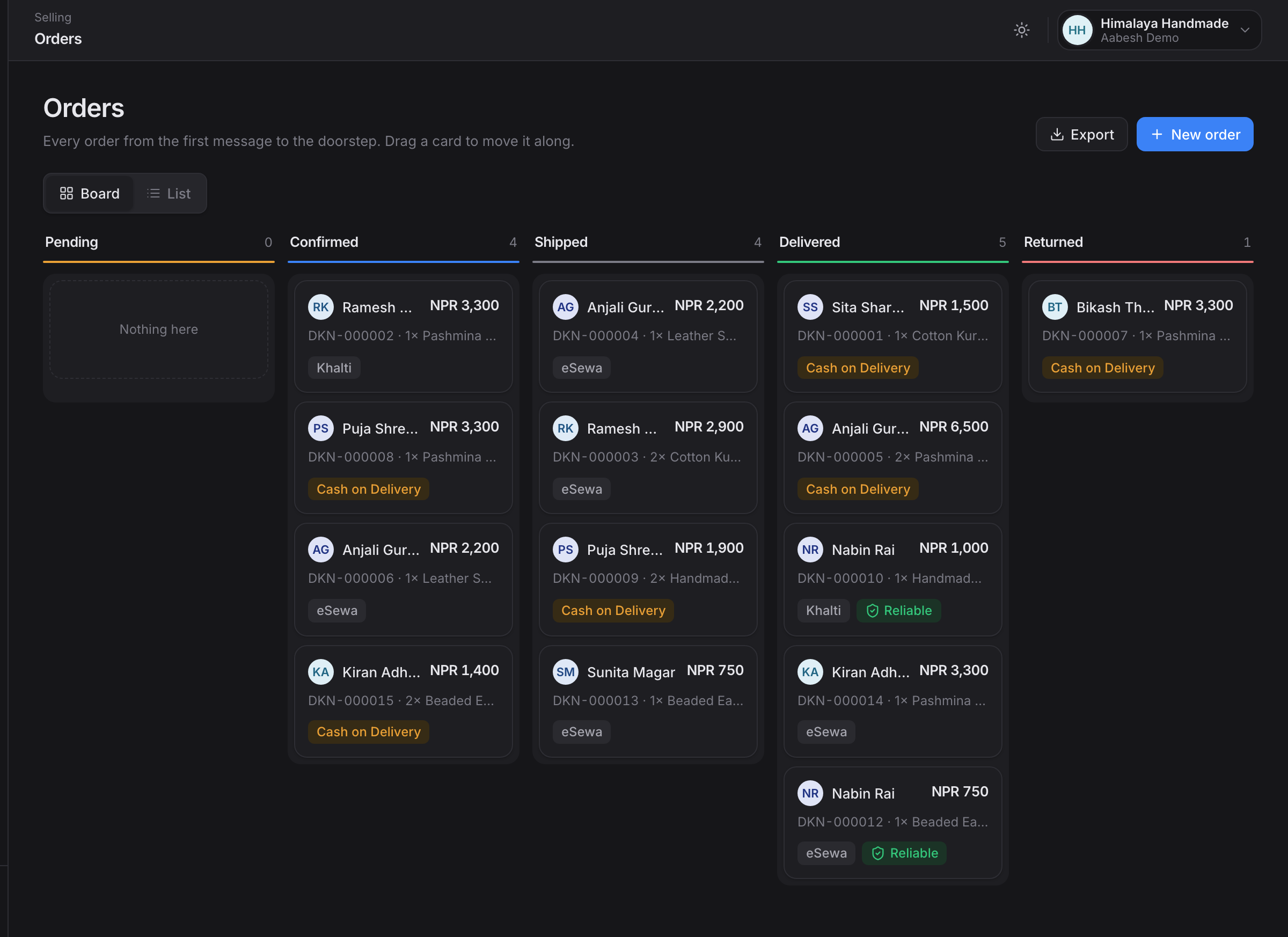
Task: Click the PS avatar on order DKN-000008
Action: click(321, 428)
